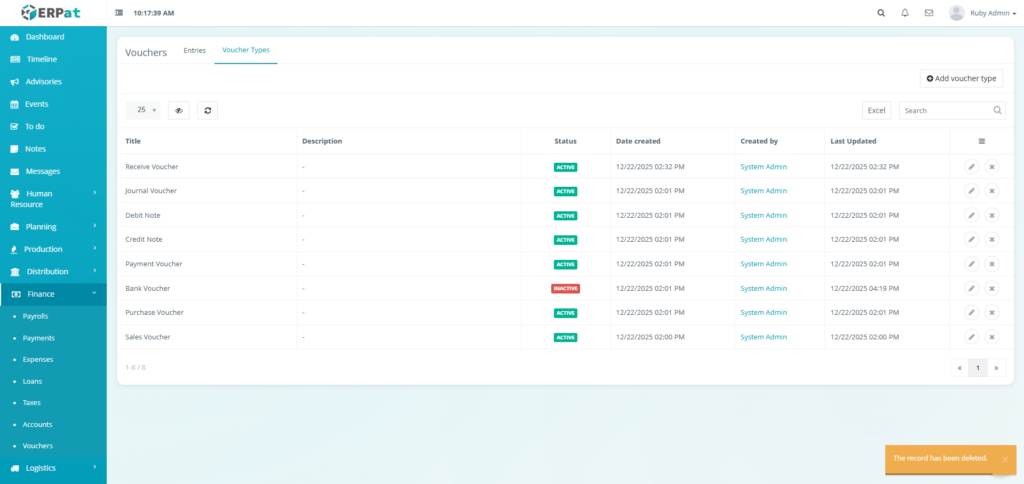This screenshot has height=484, width=1024.
Task: Export the table using Excel button
Action: point(876,111)
